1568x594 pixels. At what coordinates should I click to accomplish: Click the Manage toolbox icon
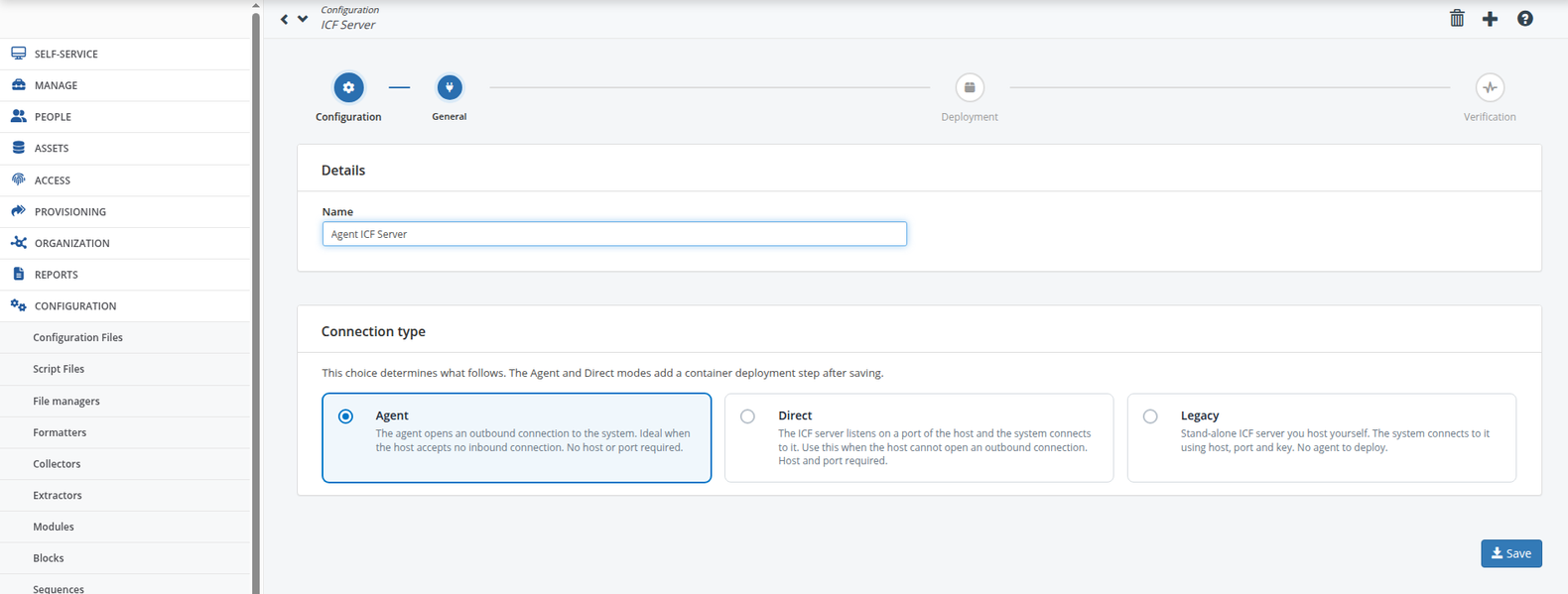[x=18, y=85]
